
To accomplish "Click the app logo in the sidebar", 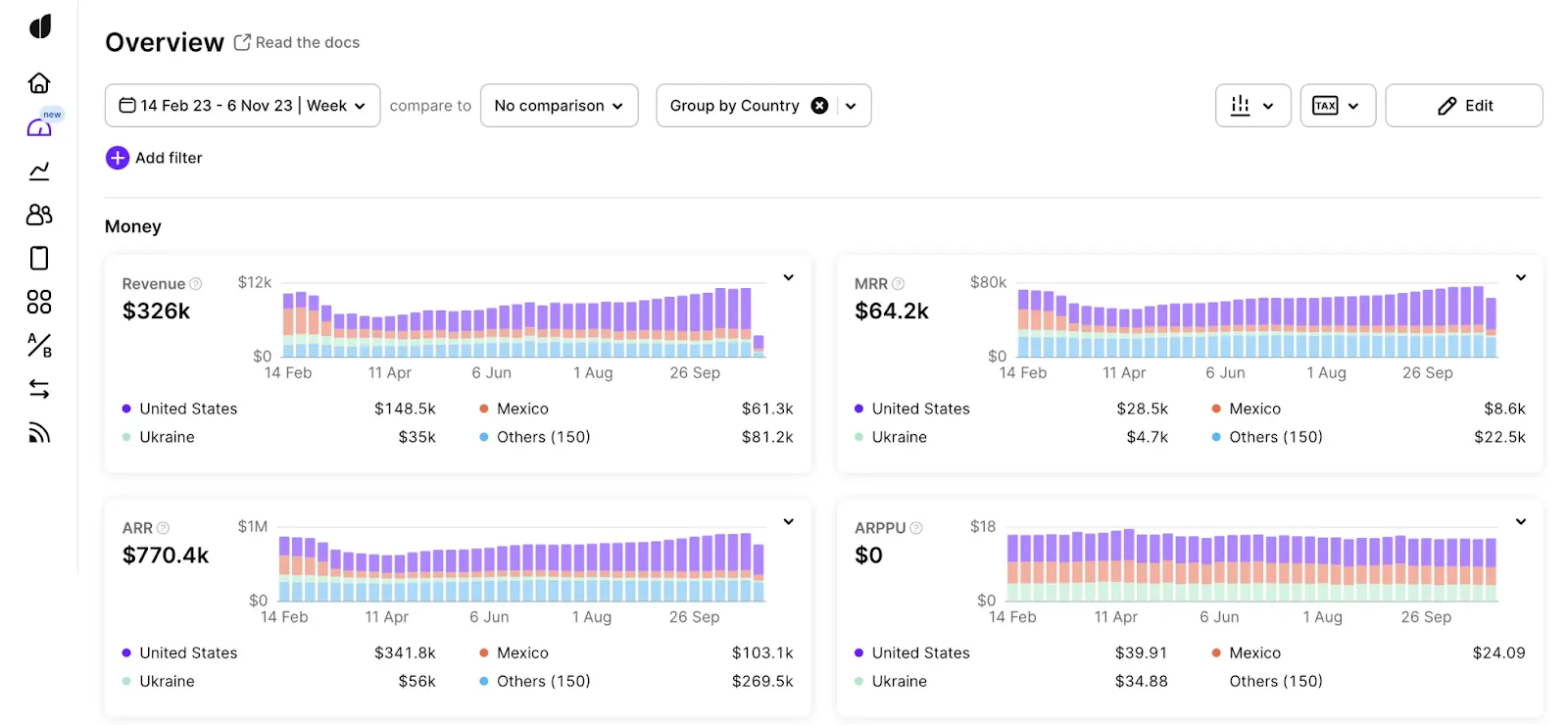I will pyautogui.click(x=40, y=26).
